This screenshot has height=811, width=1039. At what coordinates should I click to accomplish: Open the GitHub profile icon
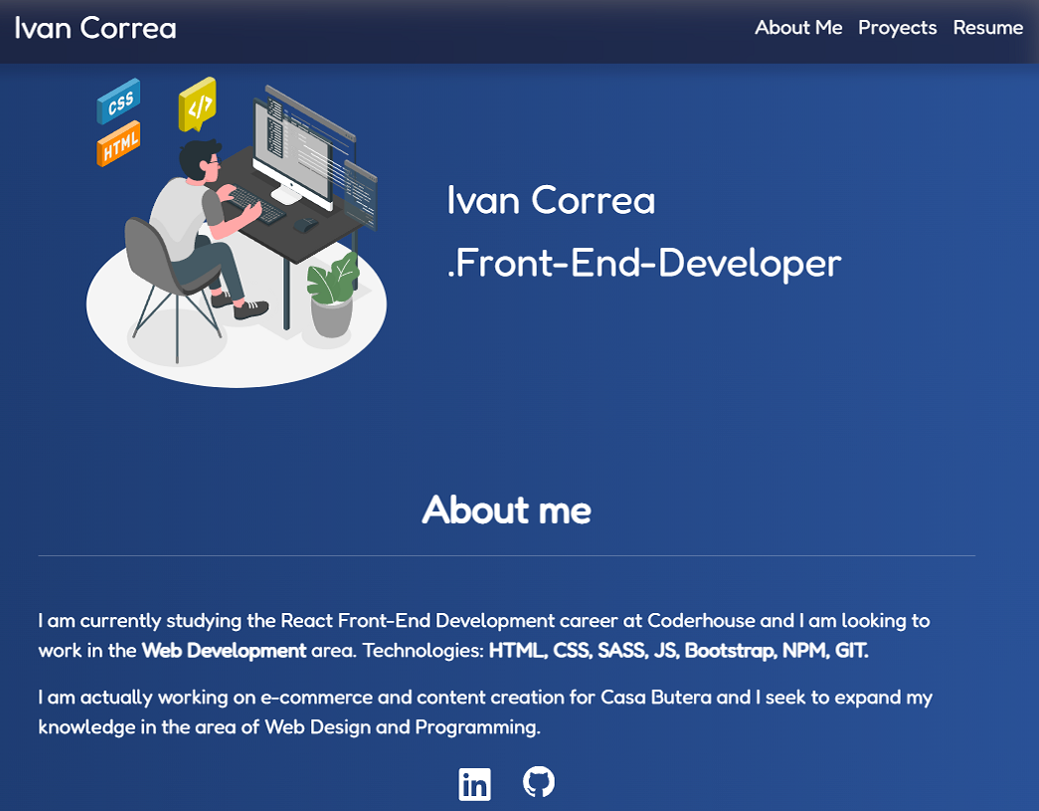(539, 784)
